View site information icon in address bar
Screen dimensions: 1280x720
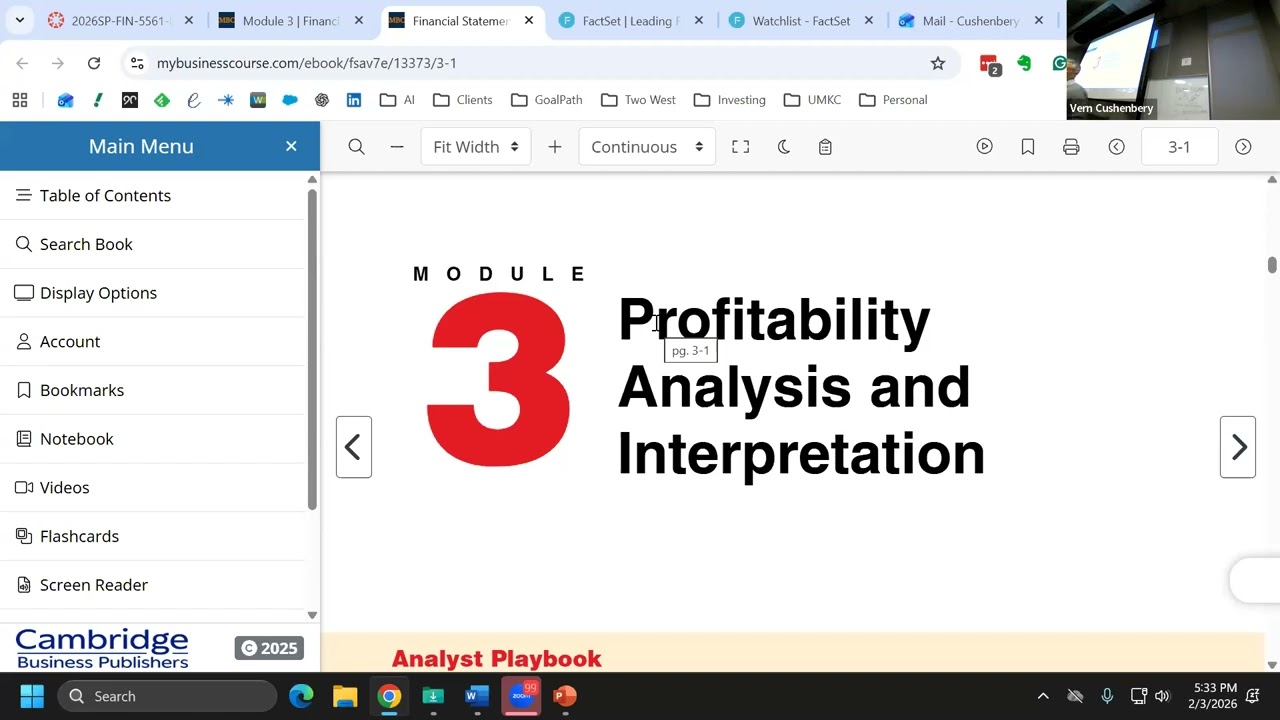tap(137, 63)
